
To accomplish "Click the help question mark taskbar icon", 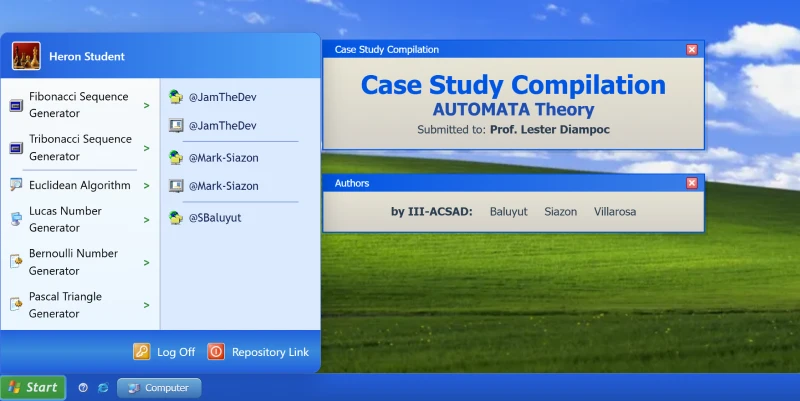I will [x=83, y=388].
